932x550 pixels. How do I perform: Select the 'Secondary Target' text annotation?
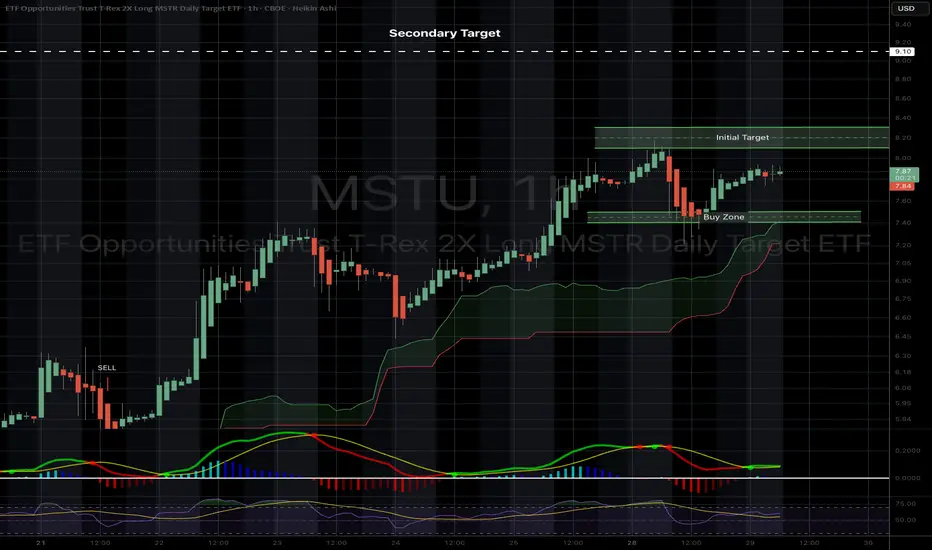445,33
